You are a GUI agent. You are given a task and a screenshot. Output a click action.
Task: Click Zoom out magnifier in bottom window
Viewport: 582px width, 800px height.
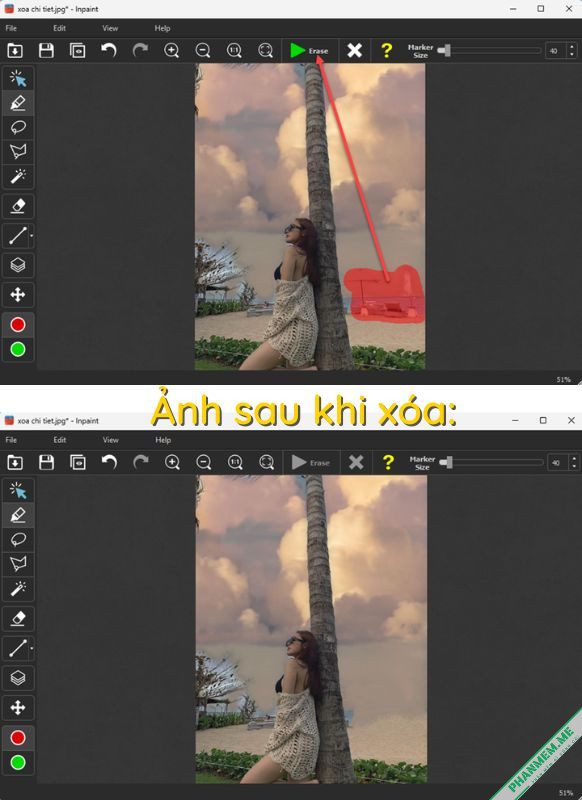point(204,462)
